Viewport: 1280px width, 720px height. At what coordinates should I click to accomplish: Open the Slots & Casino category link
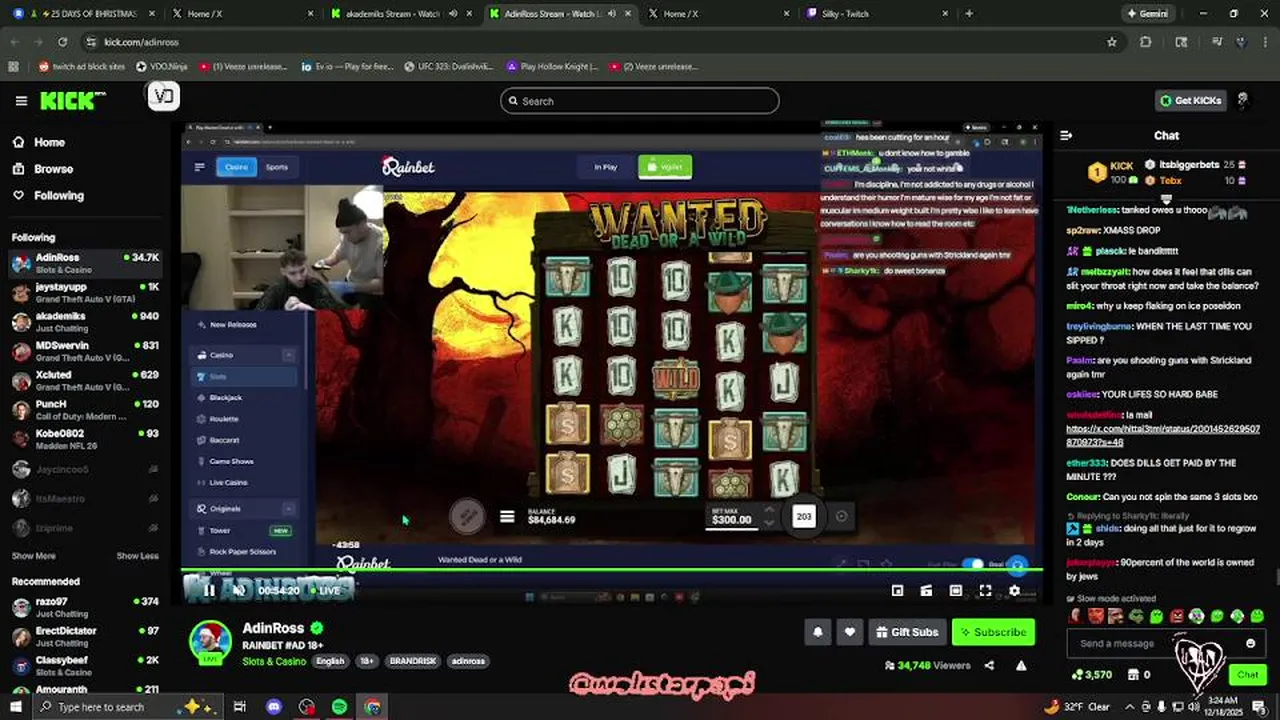(274, 661)
